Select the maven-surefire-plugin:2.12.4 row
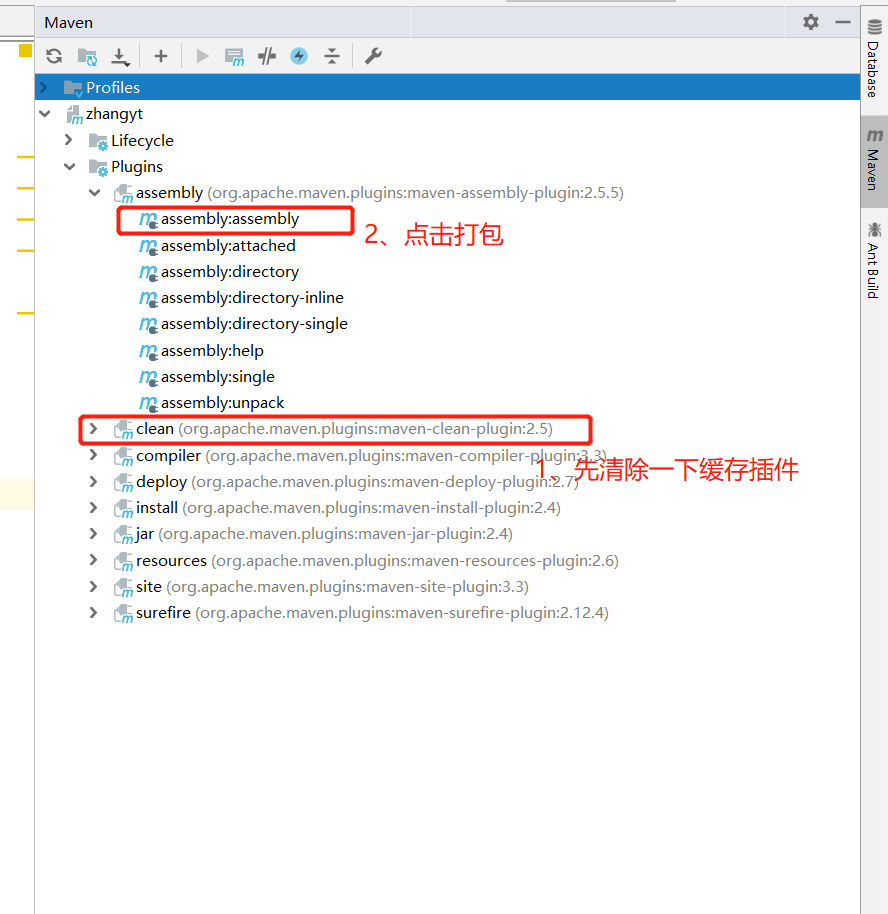Viewport: 888px width, 914px height. (x=447, y=613)
